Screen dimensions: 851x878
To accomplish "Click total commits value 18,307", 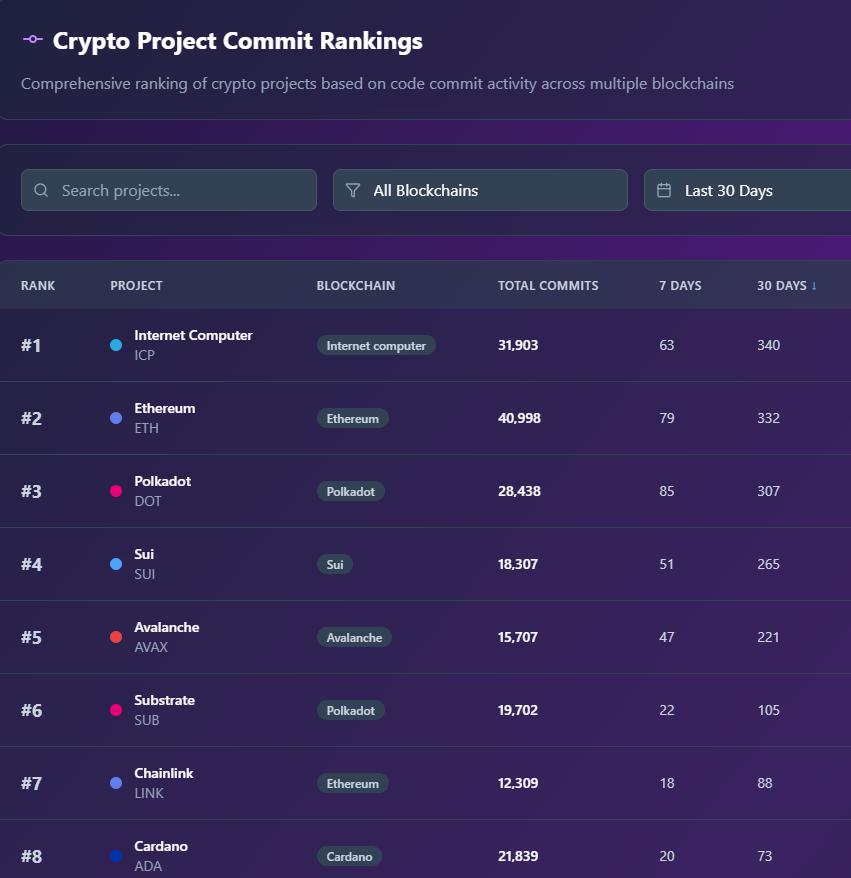I will (x=518, y=564).
